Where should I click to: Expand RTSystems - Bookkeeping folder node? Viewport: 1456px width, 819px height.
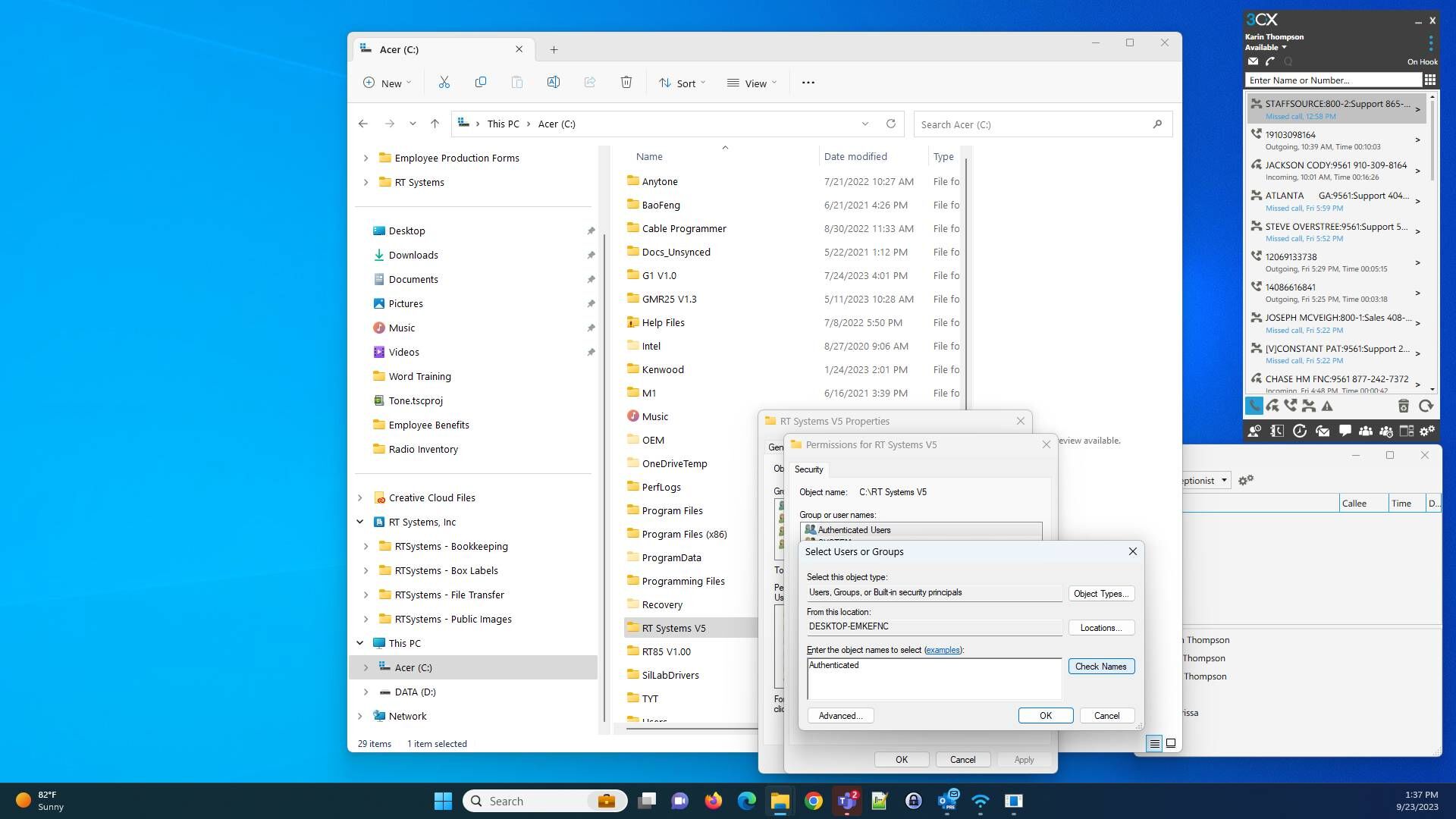point(366,546)
